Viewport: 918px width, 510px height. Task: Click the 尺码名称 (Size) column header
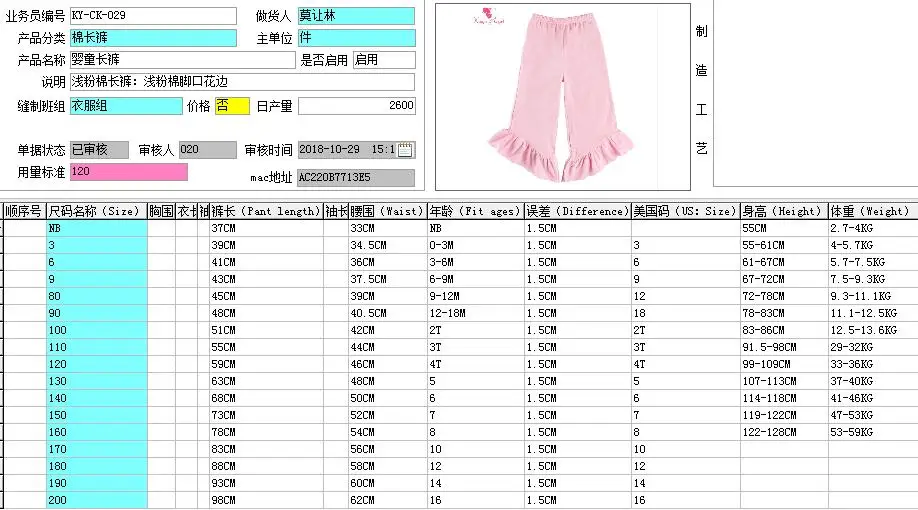point(97,211)
